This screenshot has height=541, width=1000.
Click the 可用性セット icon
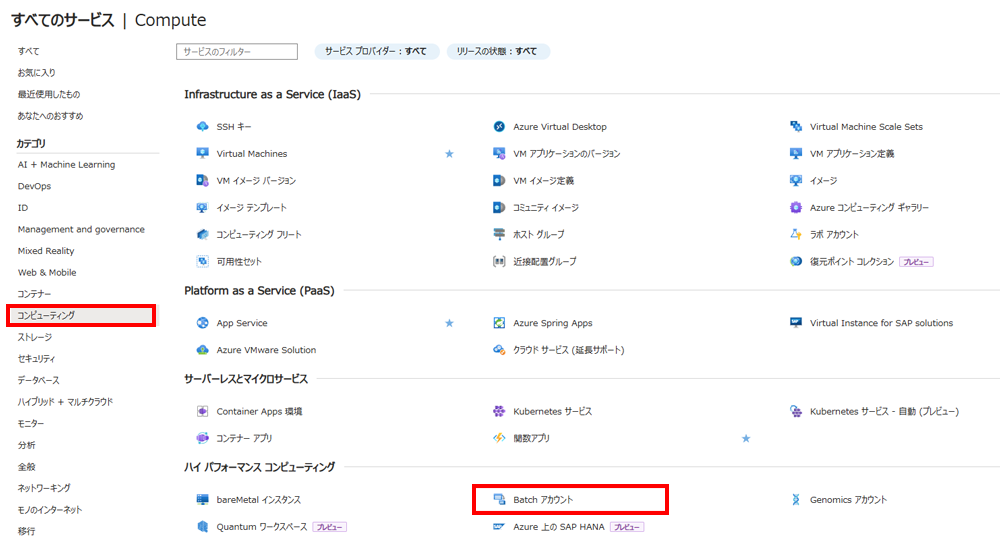click(202, 261)
